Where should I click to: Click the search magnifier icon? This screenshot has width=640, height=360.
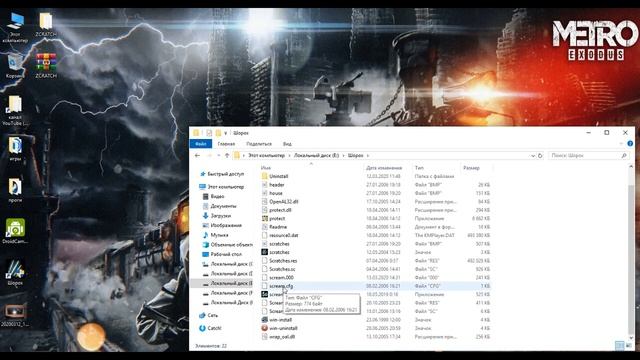[x=624, y=156]
